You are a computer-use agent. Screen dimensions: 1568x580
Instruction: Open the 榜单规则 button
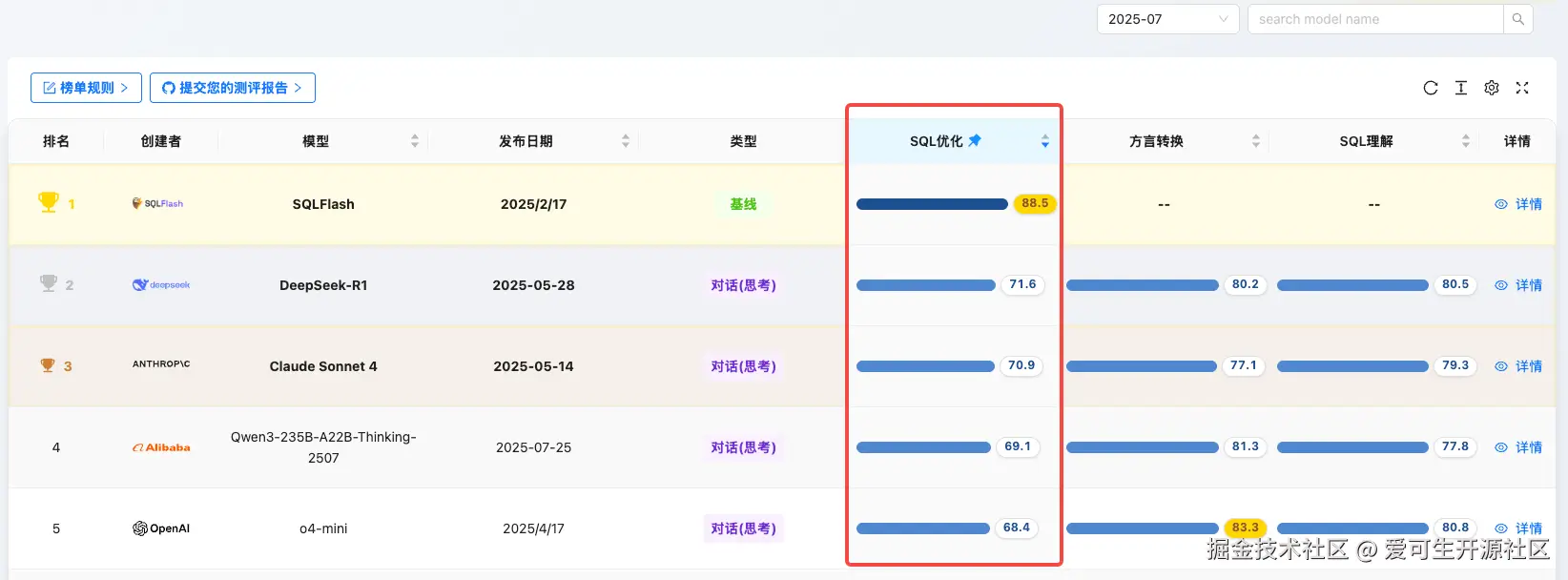(x=86, y=88)
